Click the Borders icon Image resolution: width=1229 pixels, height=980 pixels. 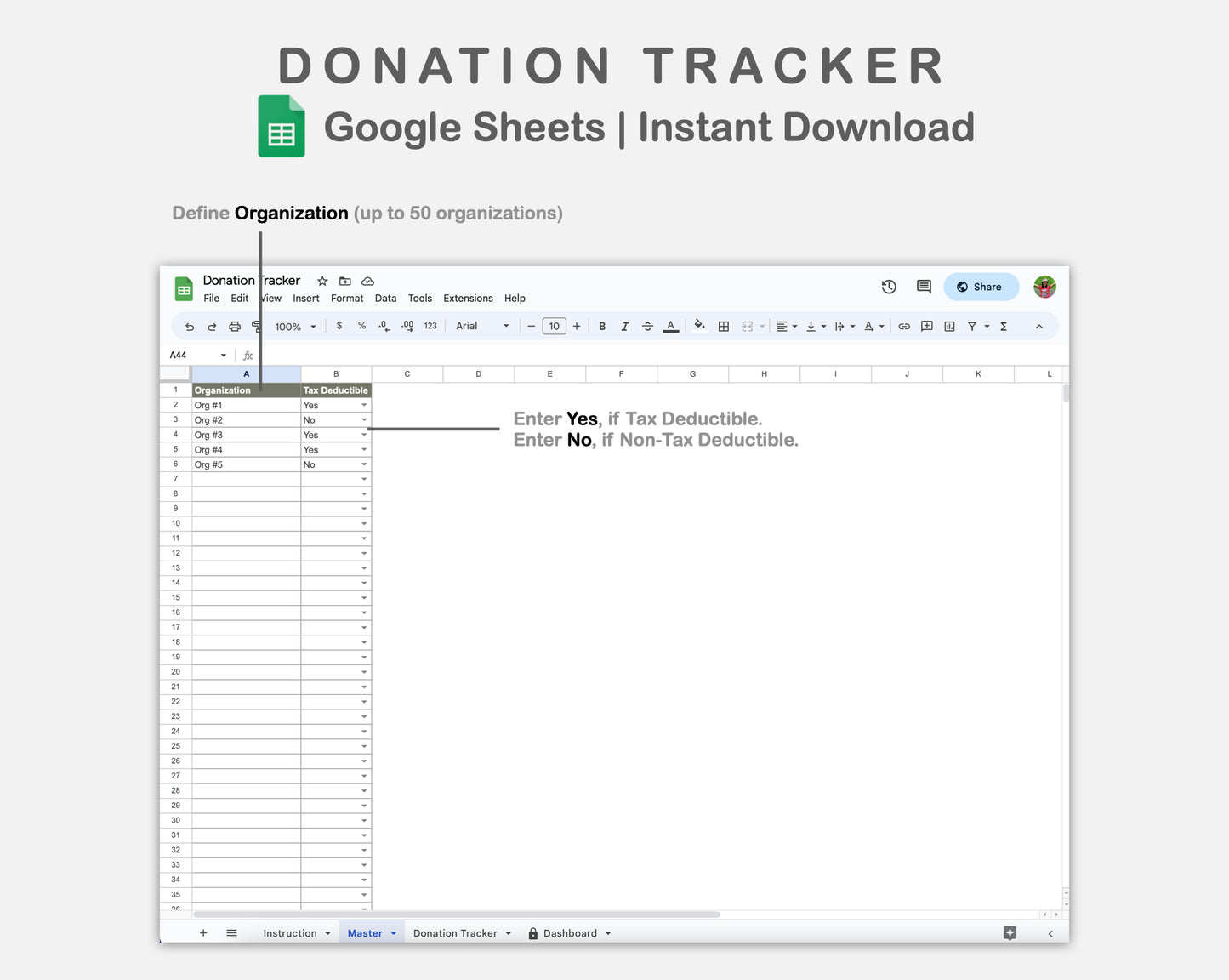coord(724,326)
